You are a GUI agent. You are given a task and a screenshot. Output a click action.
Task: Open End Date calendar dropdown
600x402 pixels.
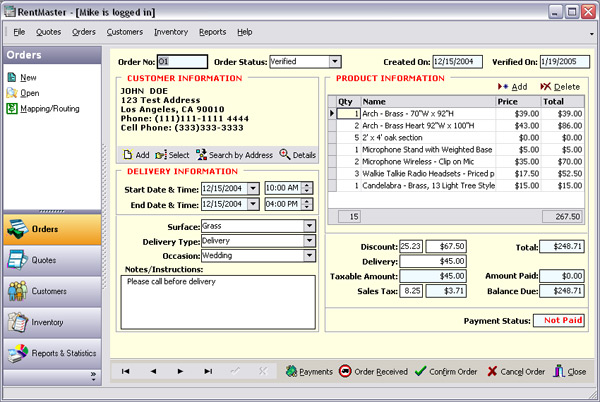point(253,204)
